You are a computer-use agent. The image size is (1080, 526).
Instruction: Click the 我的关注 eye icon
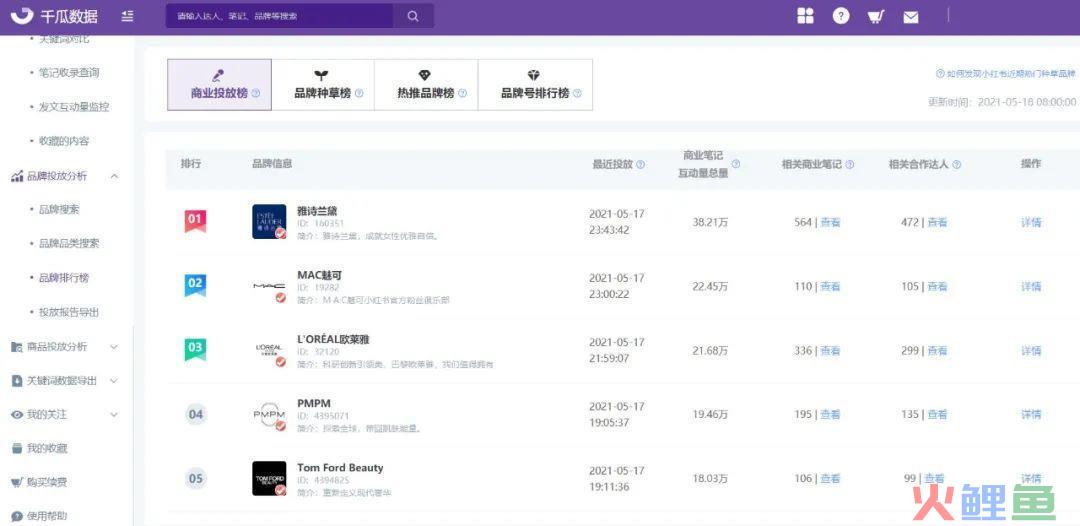(x=17, y=414)
